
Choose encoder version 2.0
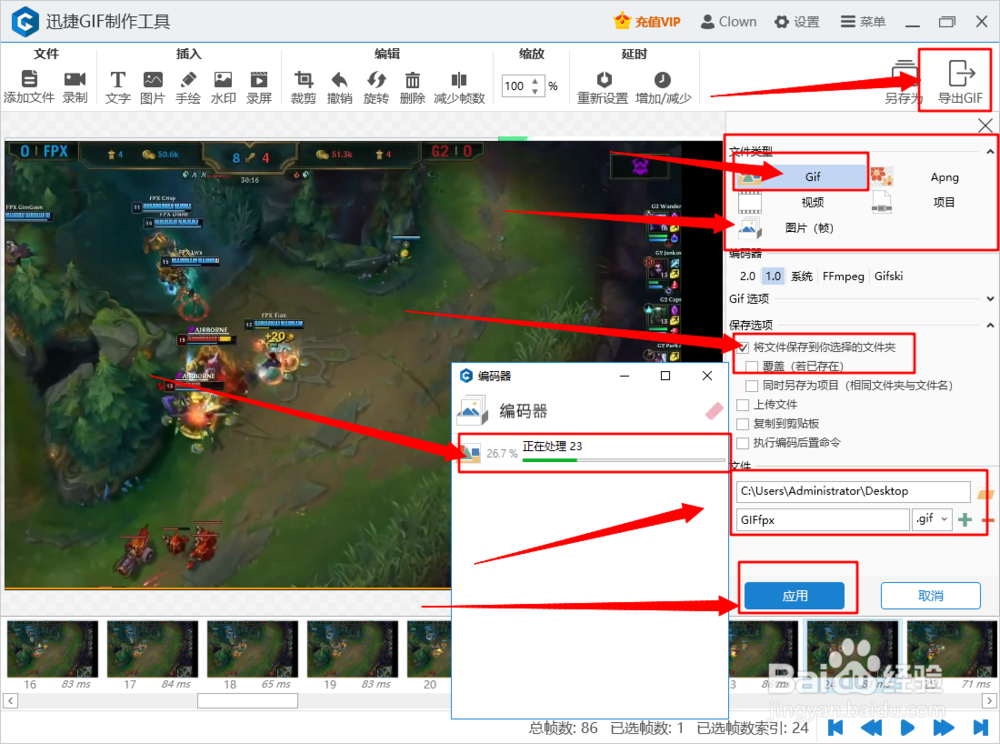pyautogui.click(x=747, y=276)
